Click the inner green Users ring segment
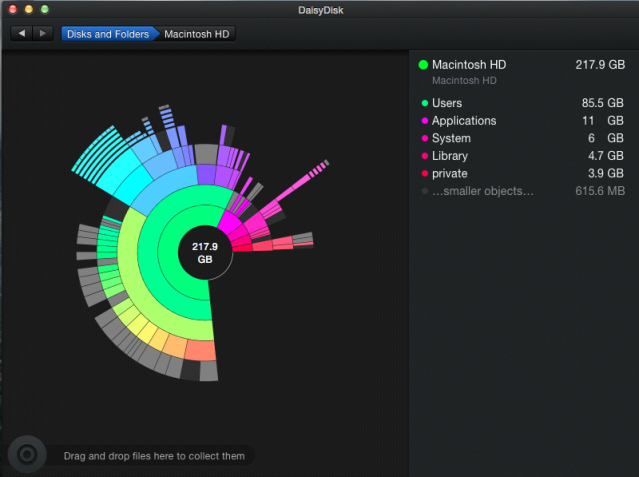639x477 pixels. [x=168, y=253]
